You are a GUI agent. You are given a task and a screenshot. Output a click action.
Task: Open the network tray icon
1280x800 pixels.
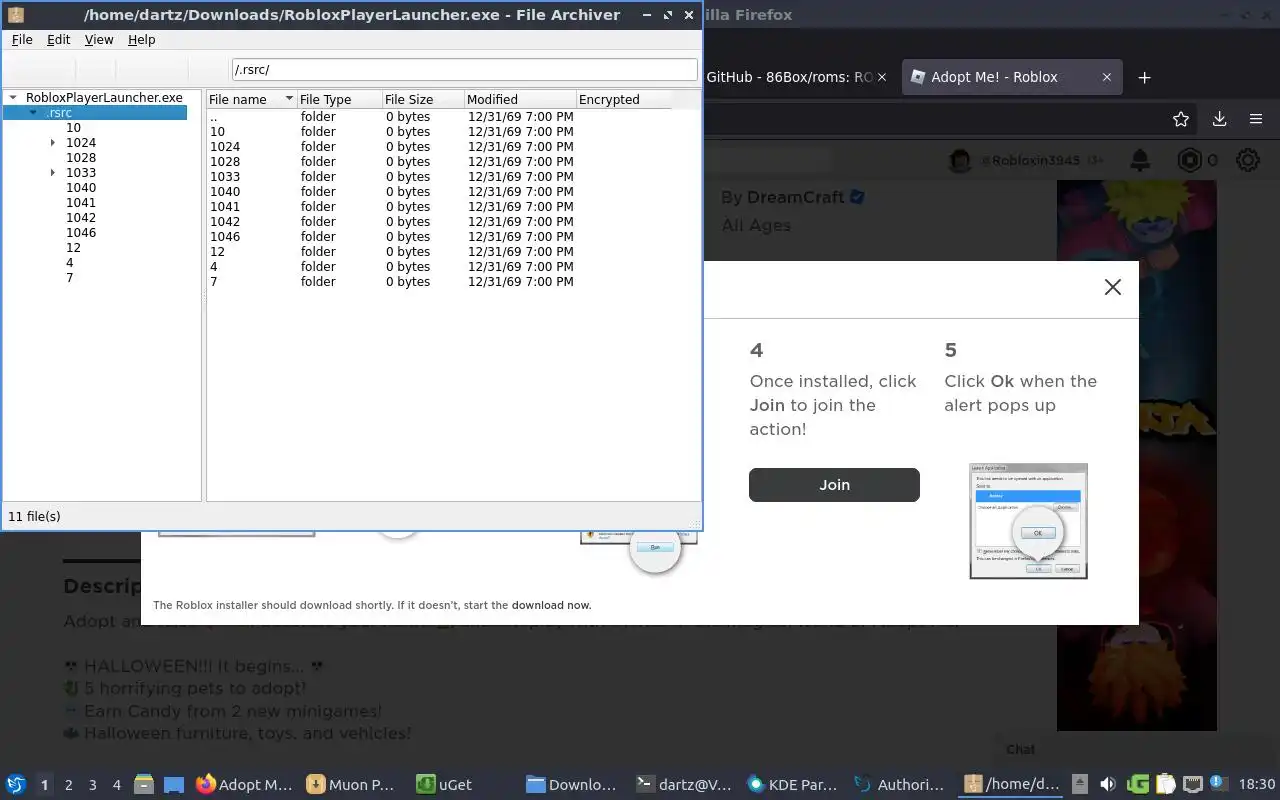click(1192, 784)
